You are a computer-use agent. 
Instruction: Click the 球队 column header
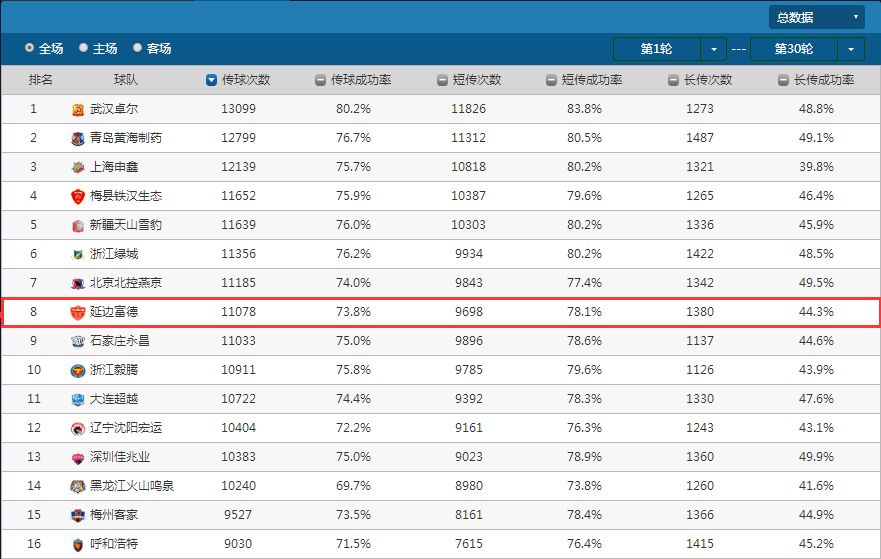coord(125,80)
